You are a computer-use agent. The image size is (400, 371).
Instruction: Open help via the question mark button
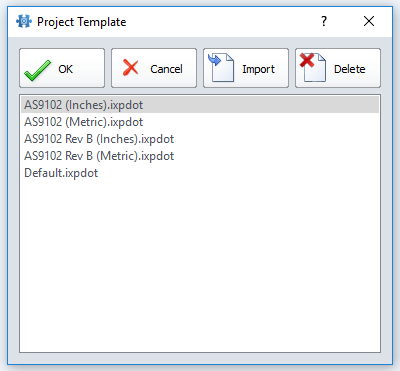pos(324,21)
